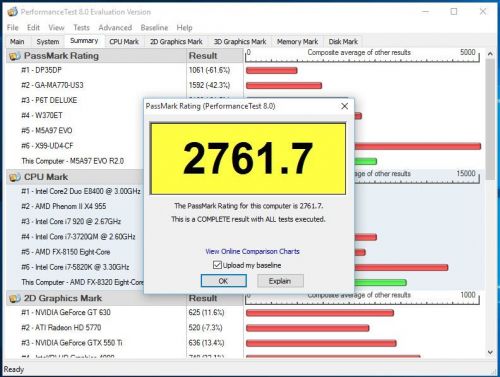Select the #5 - M5A97 EVO row
This screenshot has height=377, width=500.
[47, 131]
